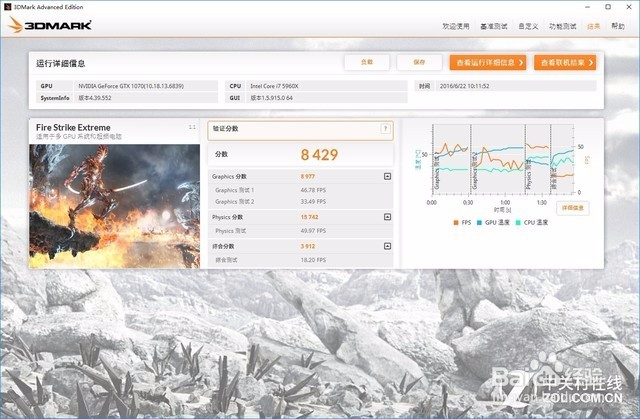
Task: Collapse the Physics 分数 section
Action: click(x=387, y=217)
